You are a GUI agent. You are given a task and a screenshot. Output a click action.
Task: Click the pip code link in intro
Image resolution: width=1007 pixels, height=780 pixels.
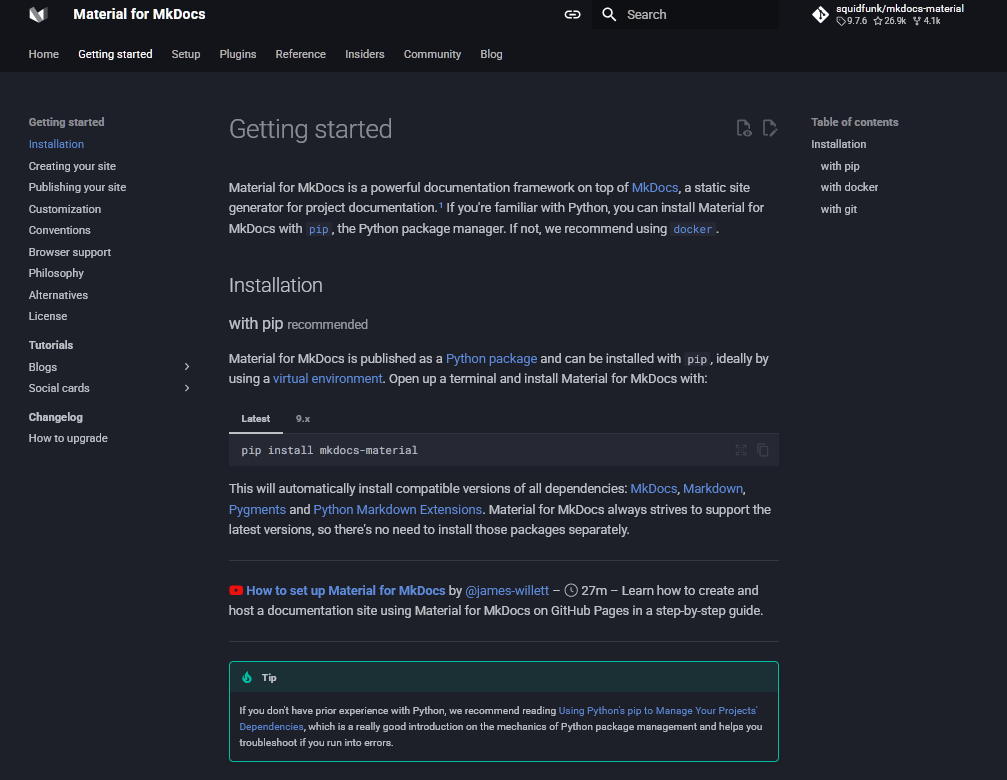pyautogui.click(x=318, y=229)
